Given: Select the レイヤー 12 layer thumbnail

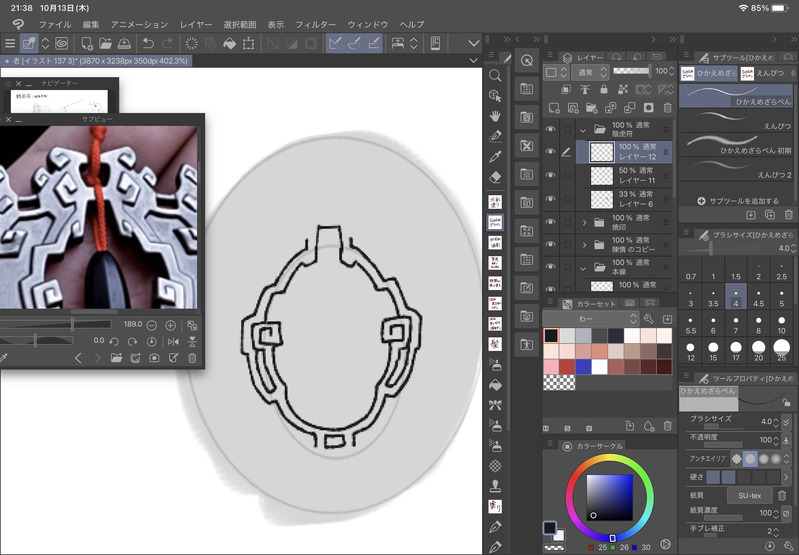Looking at the screenshot, I should click(602, 152).
